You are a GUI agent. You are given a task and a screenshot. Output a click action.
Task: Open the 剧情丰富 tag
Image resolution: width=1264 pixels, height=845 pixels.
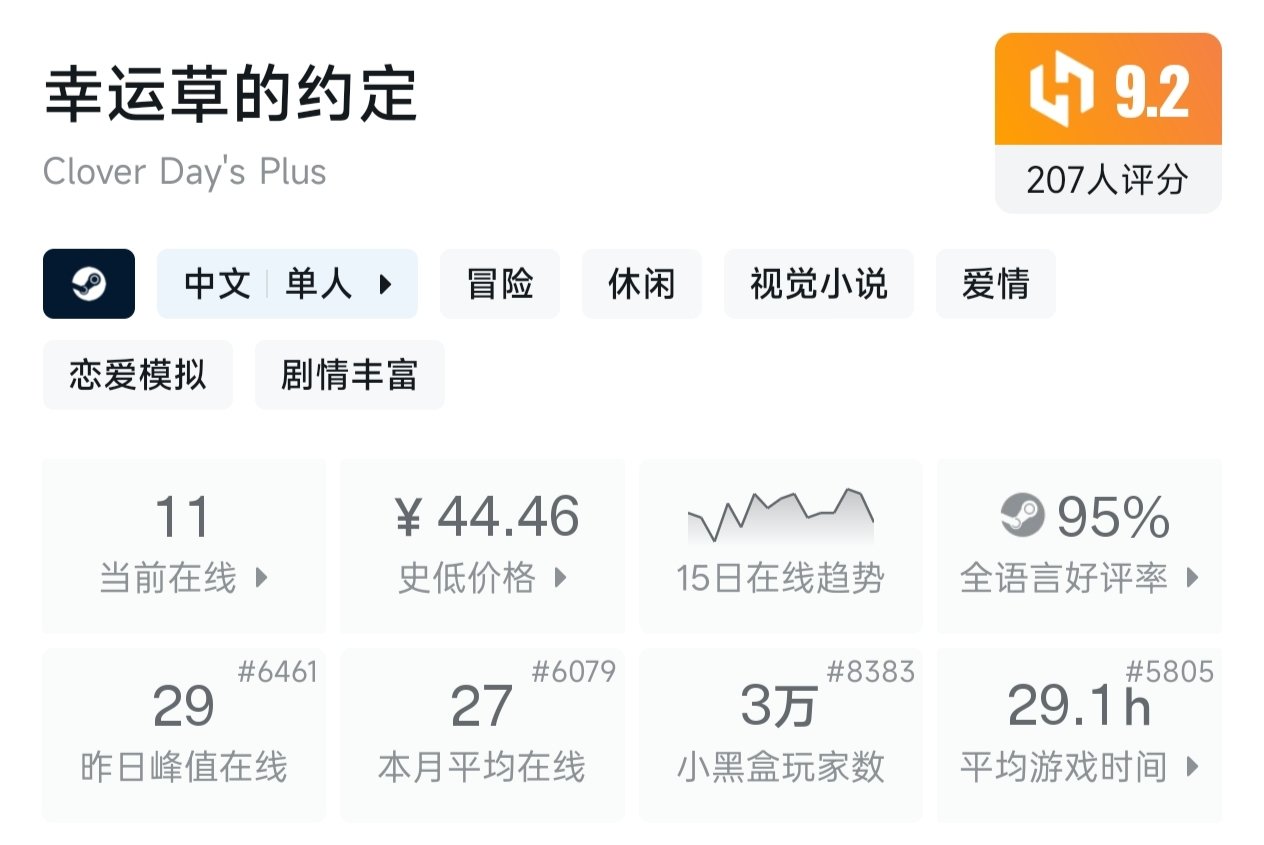[349, 375]
